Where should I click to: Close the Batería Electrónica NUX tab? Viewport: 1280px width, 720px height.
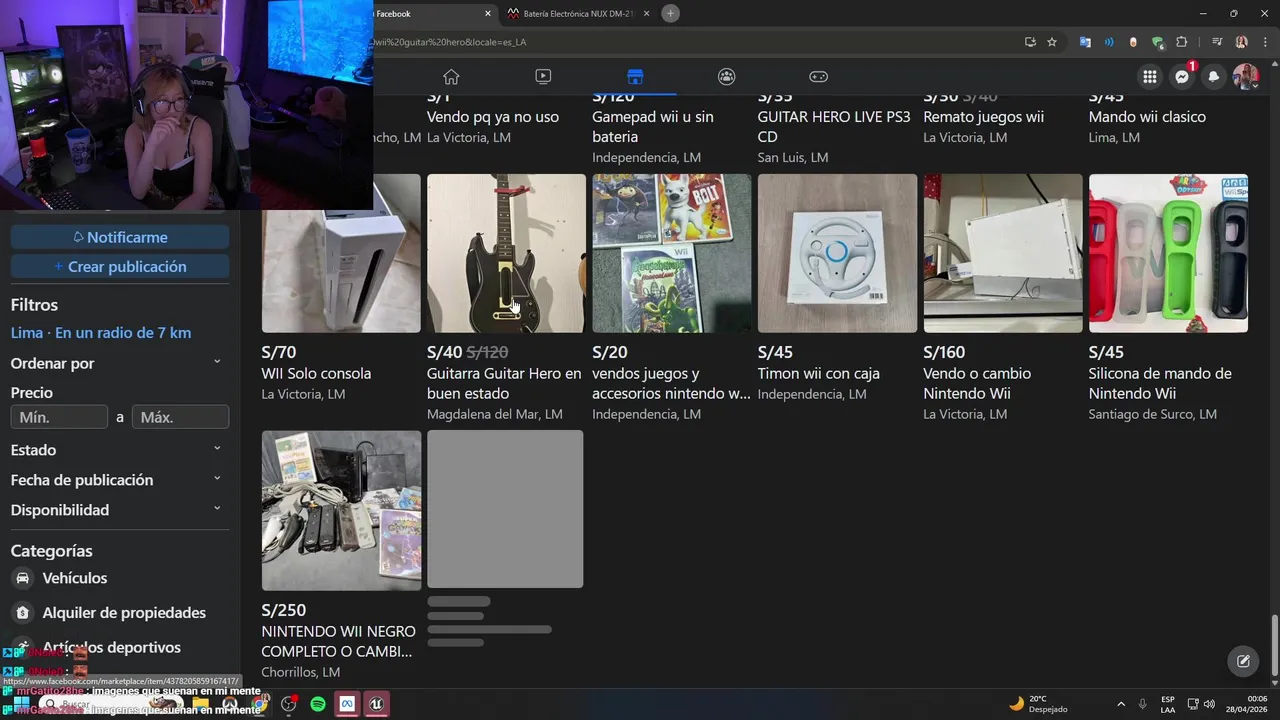(x=646, y=14)
